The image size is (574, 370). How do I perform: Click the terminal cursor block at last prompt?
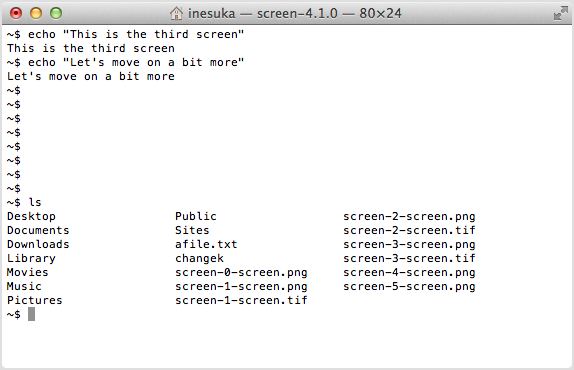pos(31,314)
